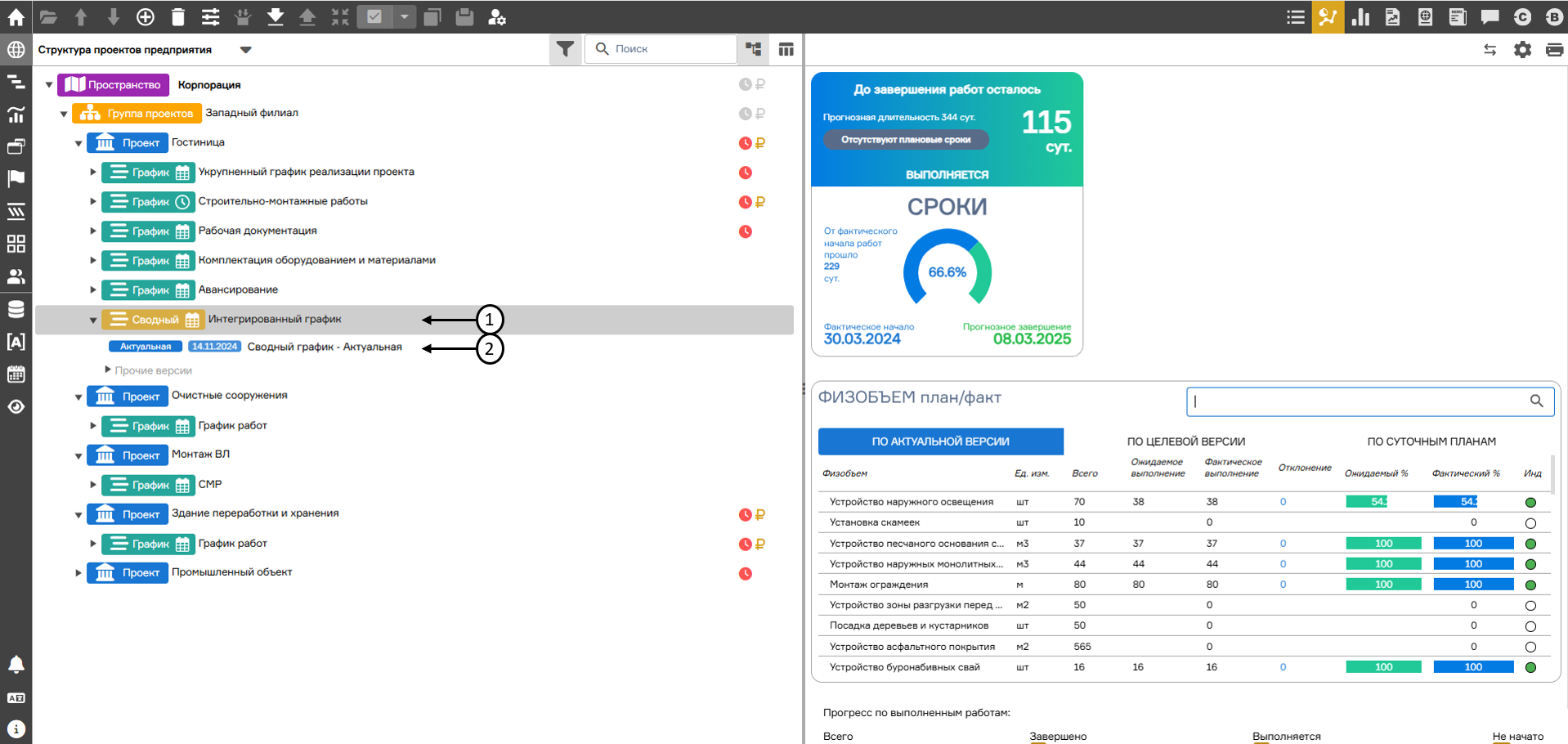Expand the Авансирование schedule
The image size is (1568, 744).
(x=93, y=289)
